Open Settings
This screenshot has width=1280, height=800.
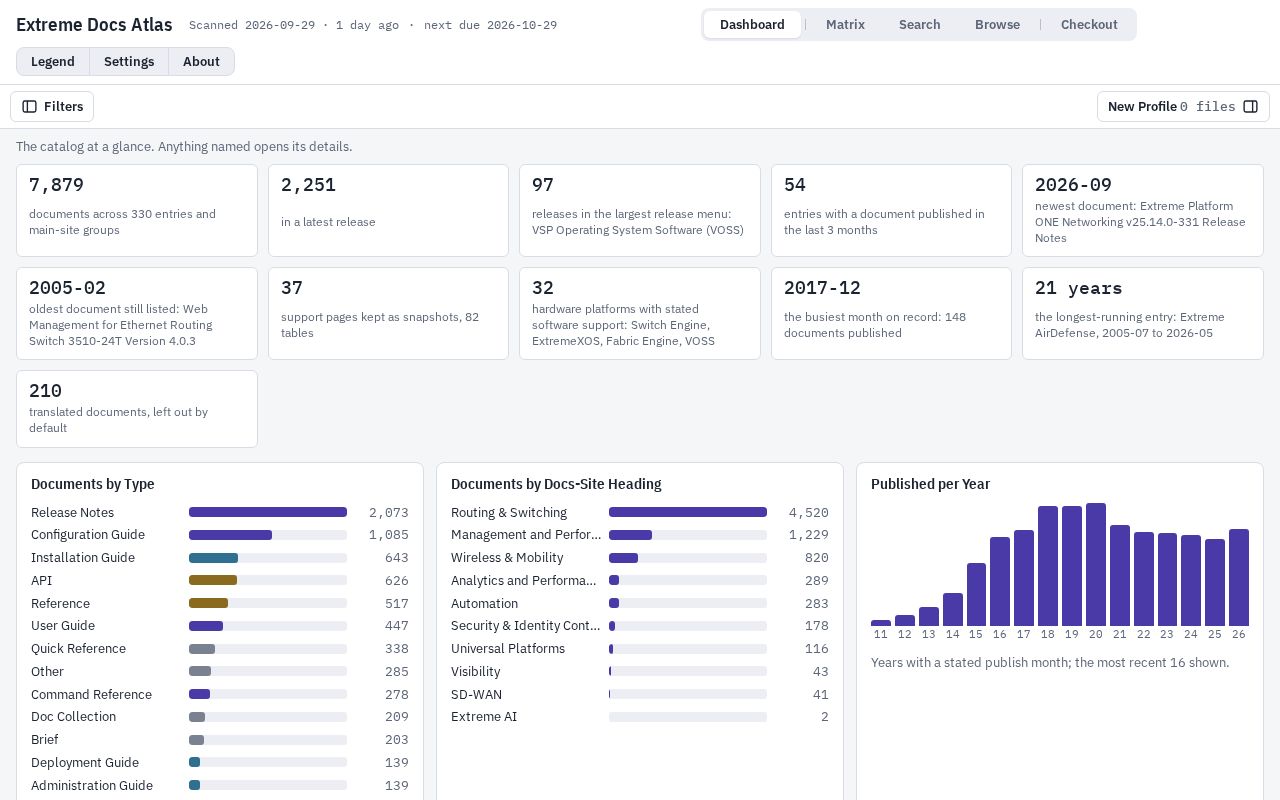tap(129, 62)
